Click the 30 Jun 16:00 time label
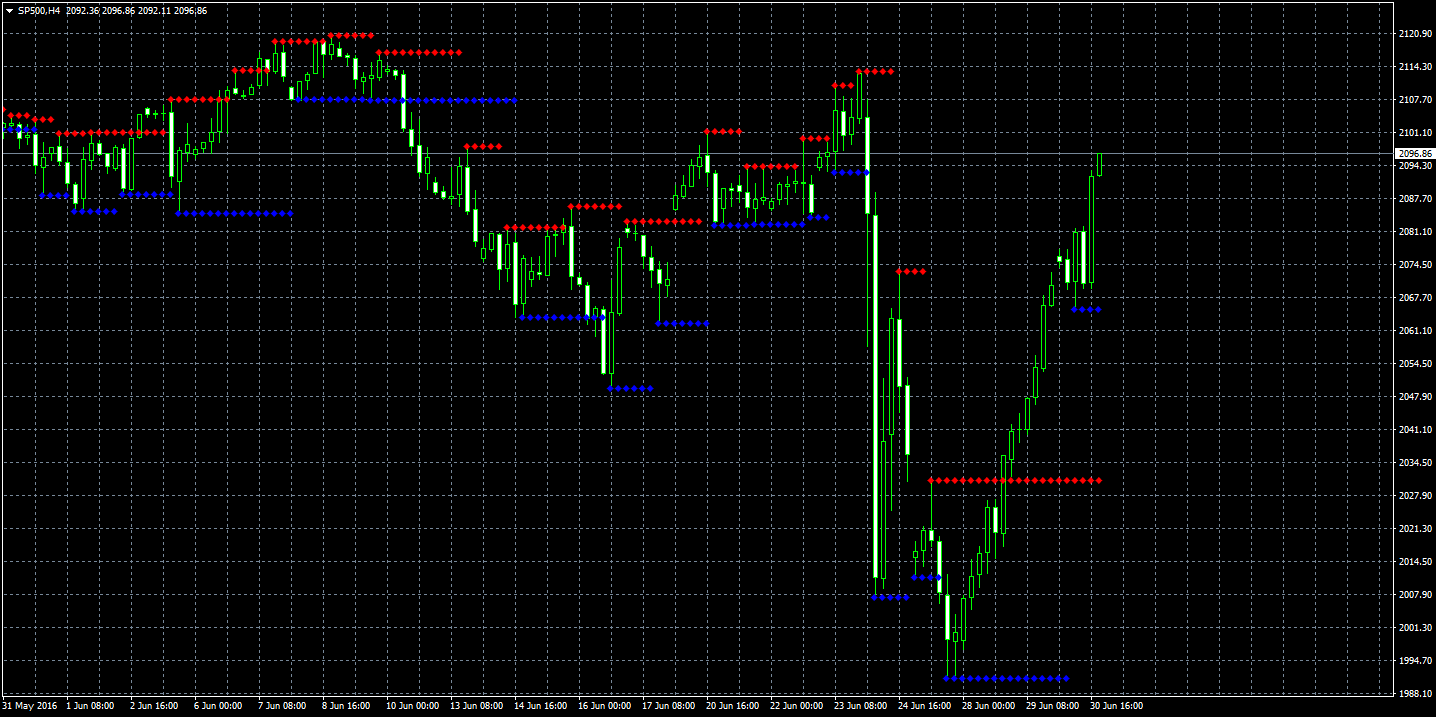The height and width of the screenshot is (717, 1436). 1116,706
